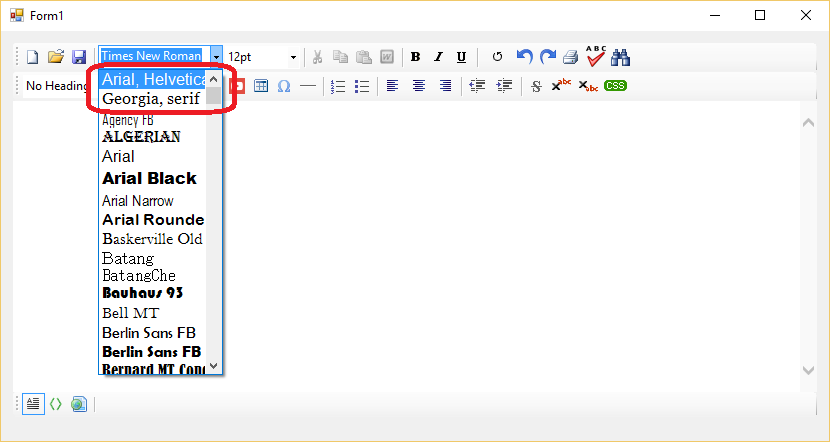Screen dimensions: 830x442
Task: Undo the last action
Action: tap(524, 57)
